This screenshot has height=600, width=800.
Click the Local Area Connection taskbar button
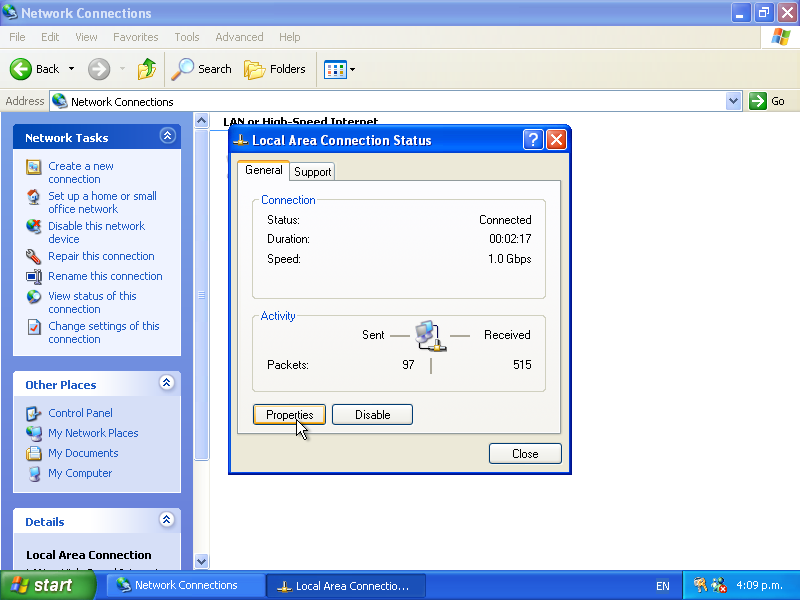[x=346, y=586]
